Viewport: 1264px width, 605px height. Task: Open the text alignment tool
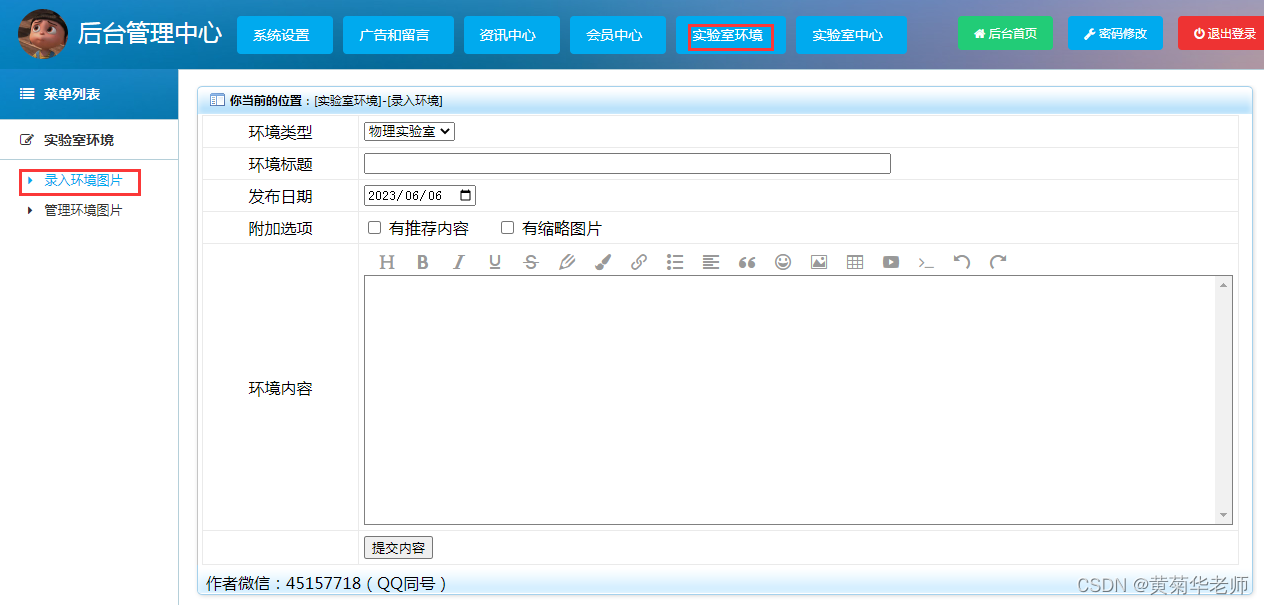pyautogui.click(x=711, y=262)
